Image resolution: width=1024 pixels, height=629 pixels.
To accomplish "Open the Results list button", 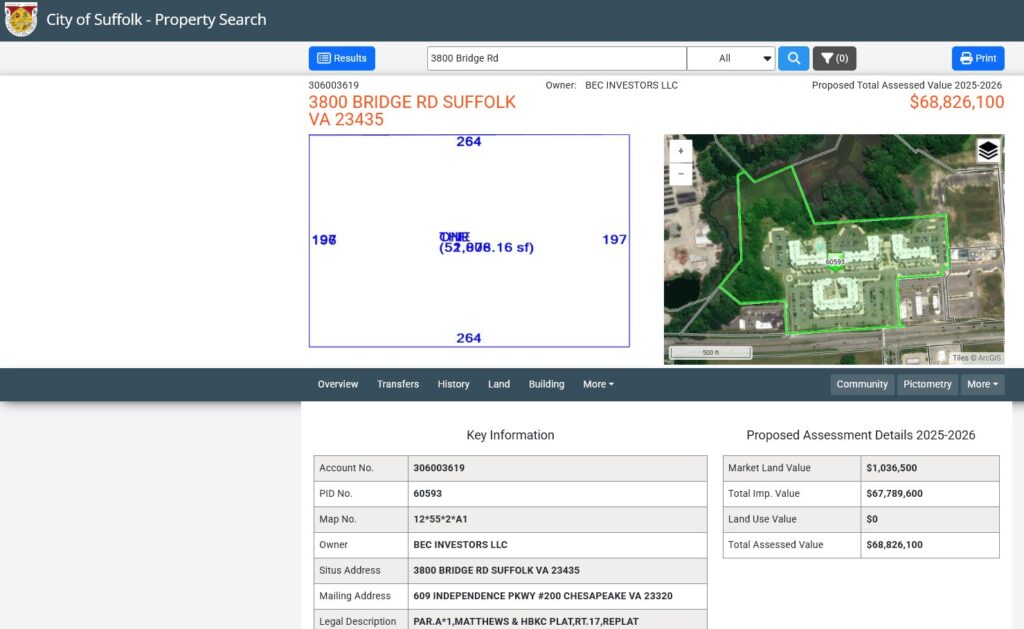I will pos(342,58).
